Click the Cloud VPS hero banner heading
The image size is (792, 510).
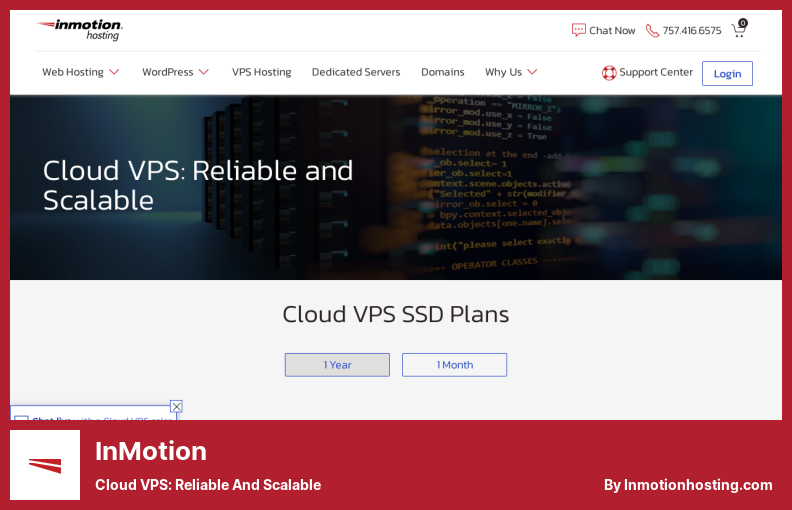[198, 185]
